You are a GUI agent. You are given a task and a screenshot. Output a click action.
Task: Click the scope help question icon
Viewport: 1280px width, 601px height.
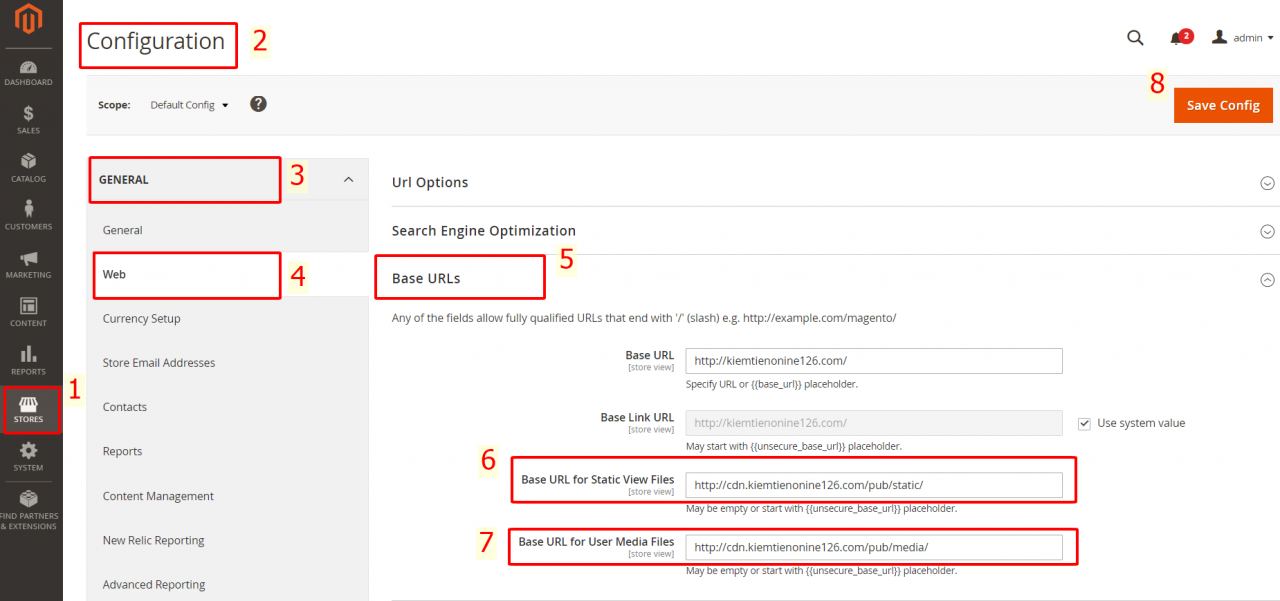point(258,104)
